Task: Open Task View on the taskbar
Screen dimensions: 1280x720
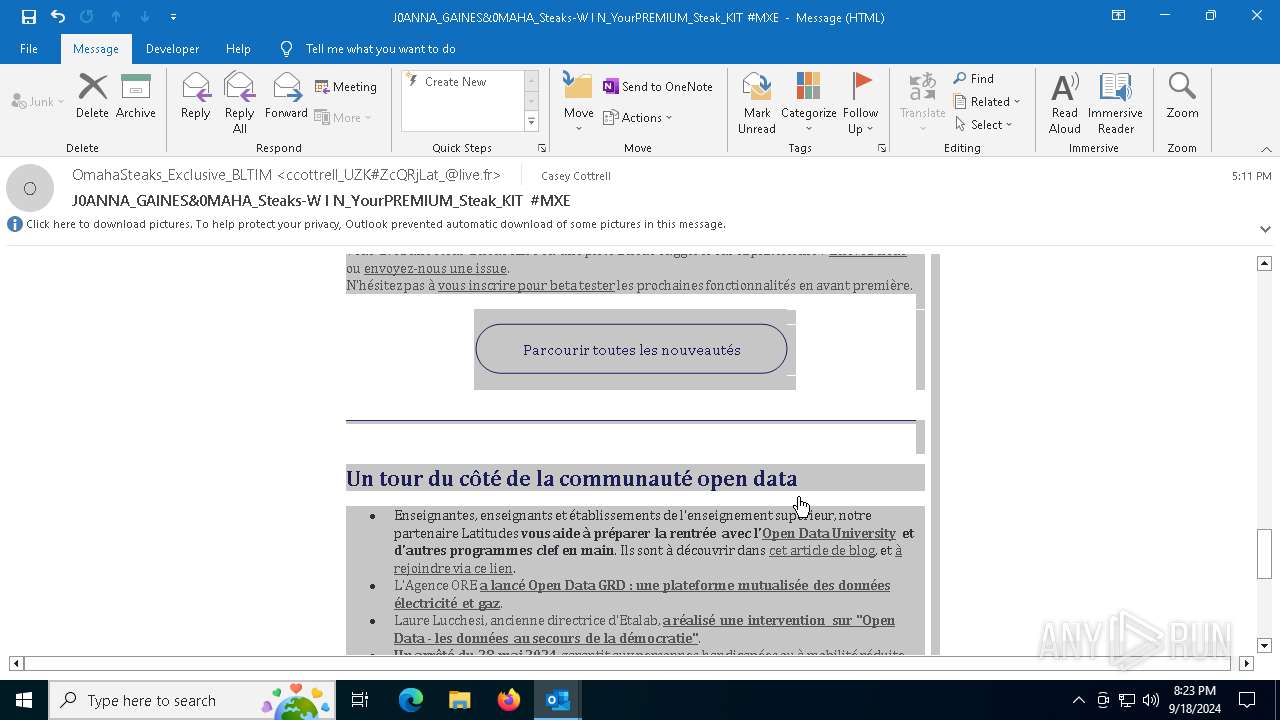Action: click(x=360, y=700)
